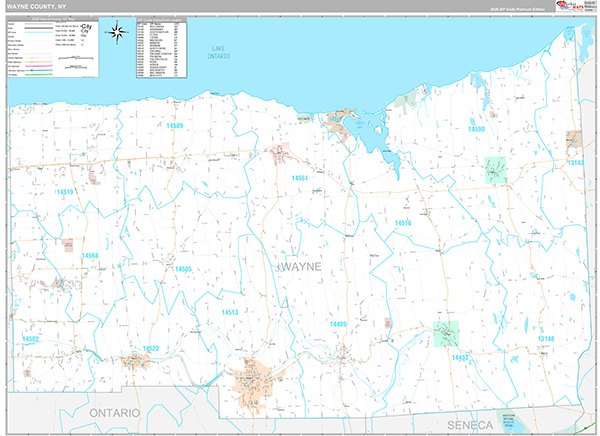
Task: Select ZIP code label 14519
Action: pos(65,192)
